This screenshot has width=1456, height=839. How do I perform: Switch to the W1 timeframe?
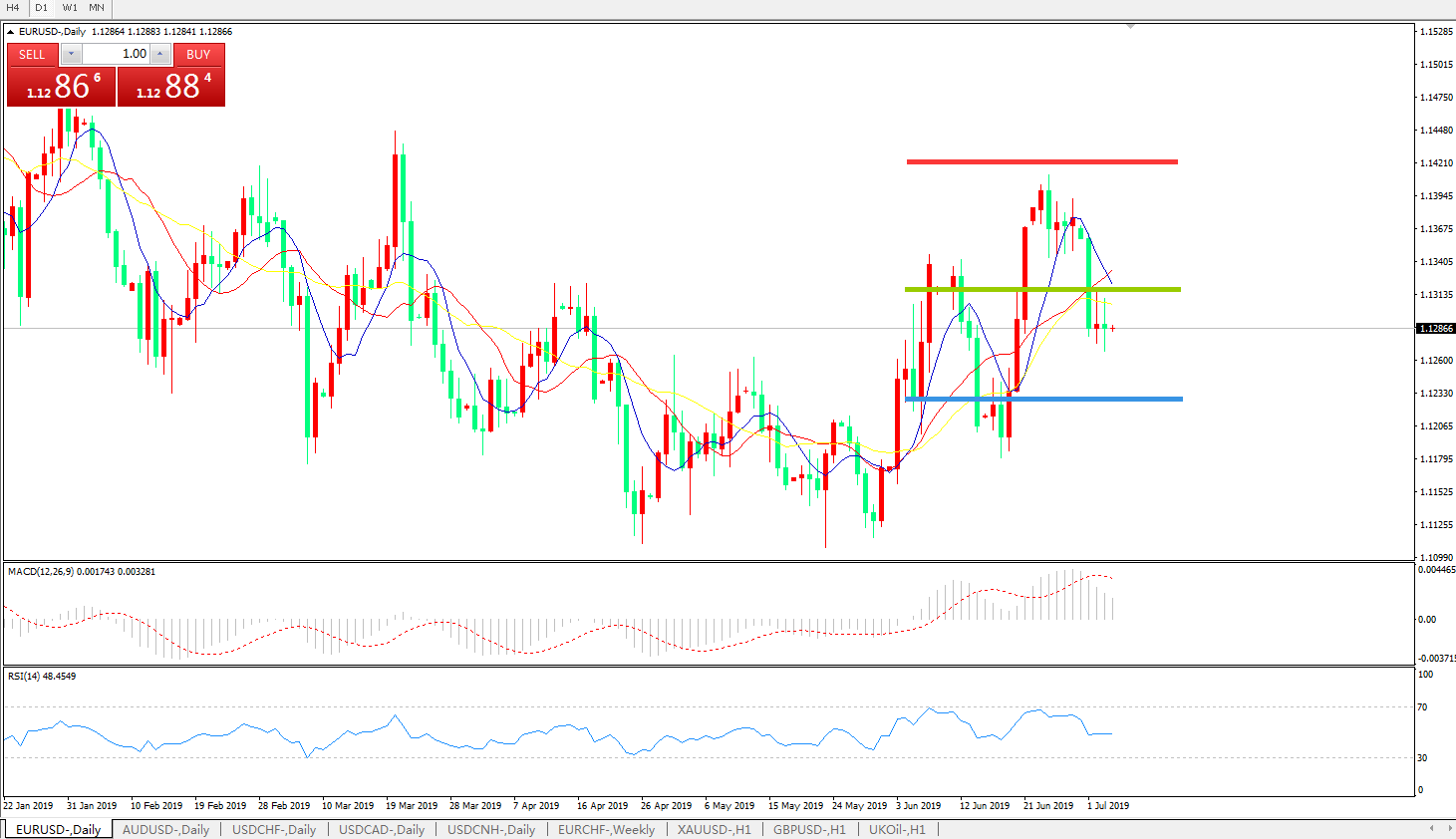[70, 8]
